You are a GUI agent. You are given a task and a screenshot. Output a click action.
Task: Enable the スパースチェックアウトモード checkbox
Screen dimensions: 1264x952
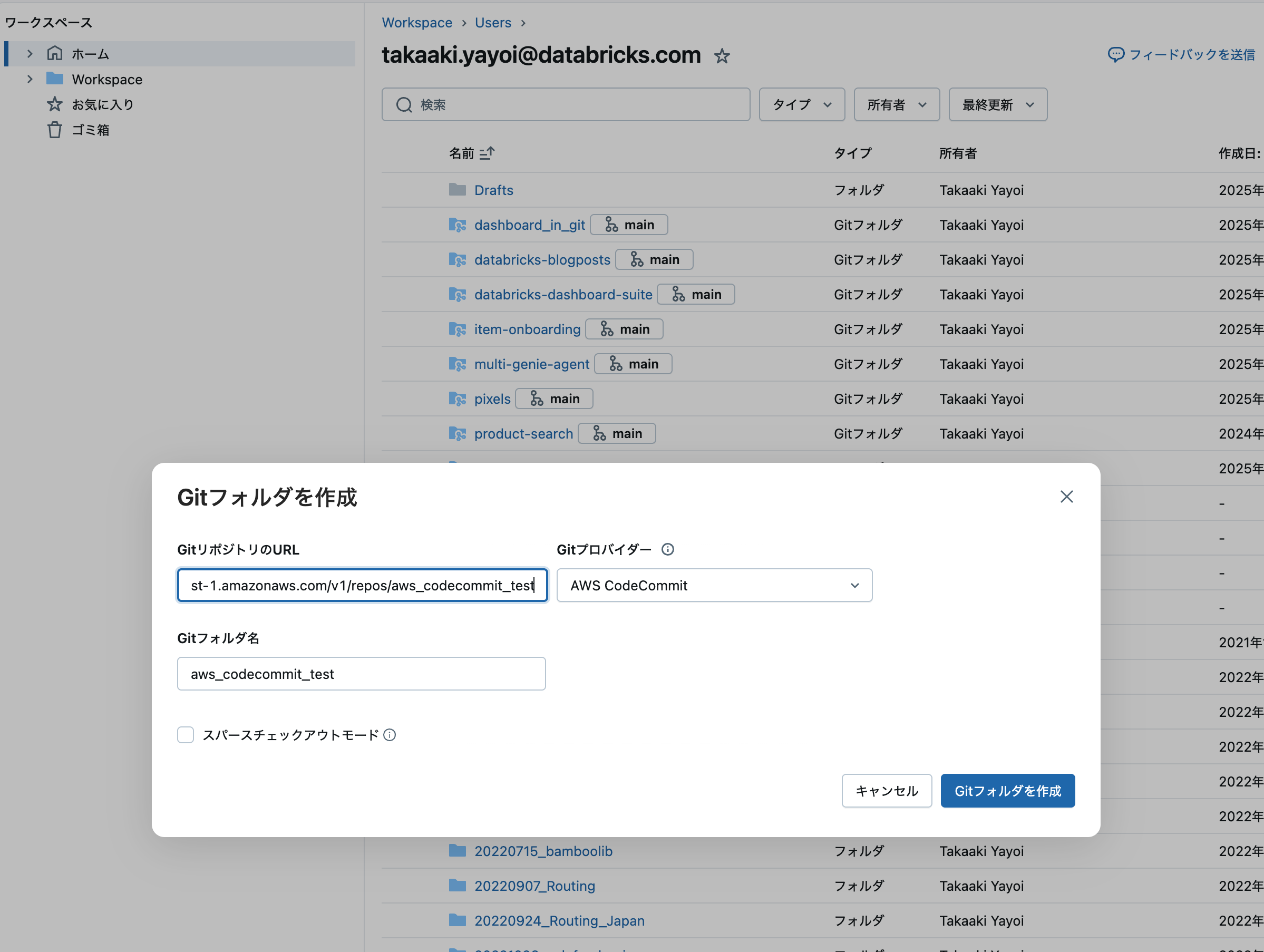click(x=185, y=735)
